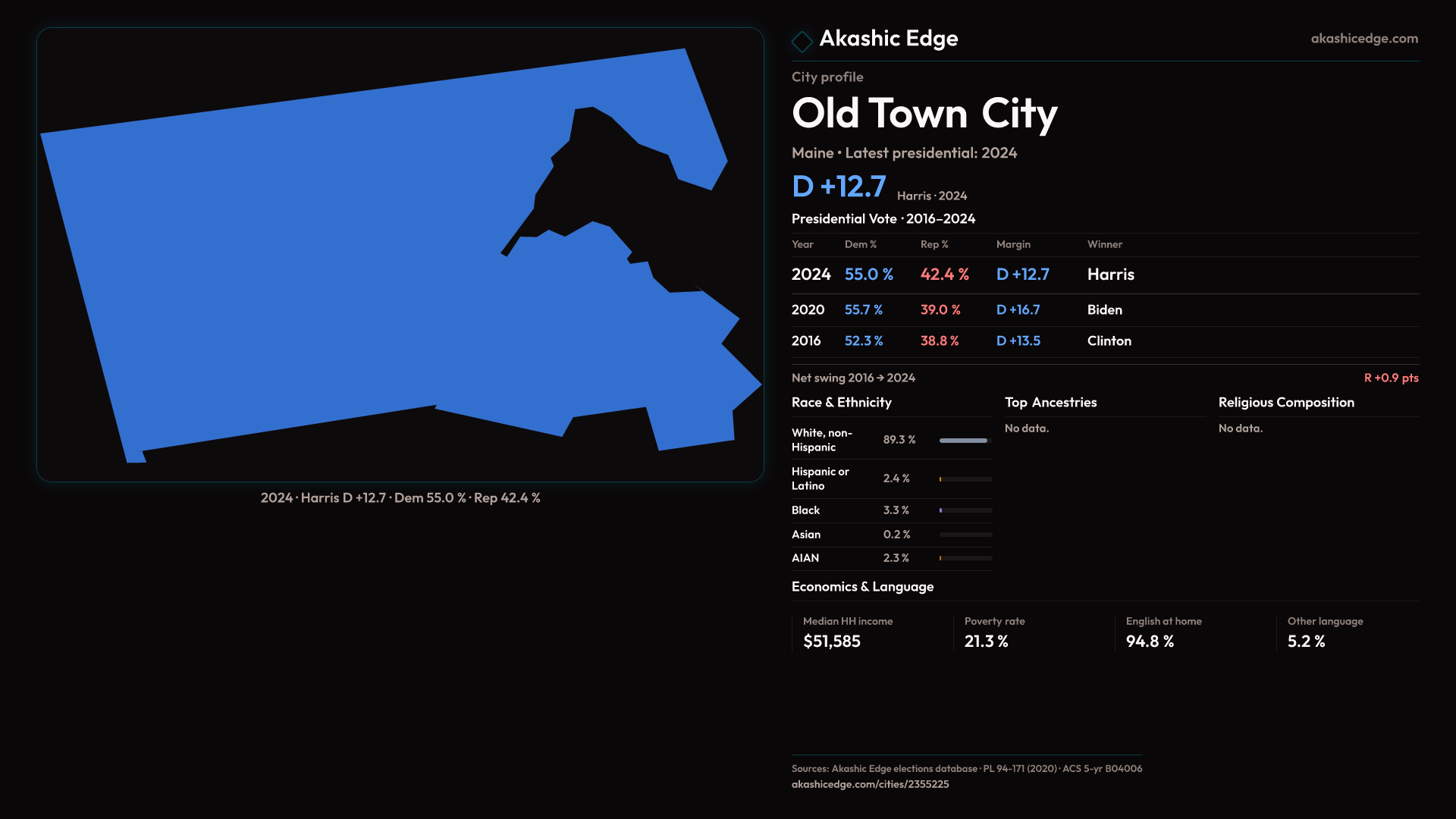
Task: Click the Black population percentage bar
Action: (965, 510)
